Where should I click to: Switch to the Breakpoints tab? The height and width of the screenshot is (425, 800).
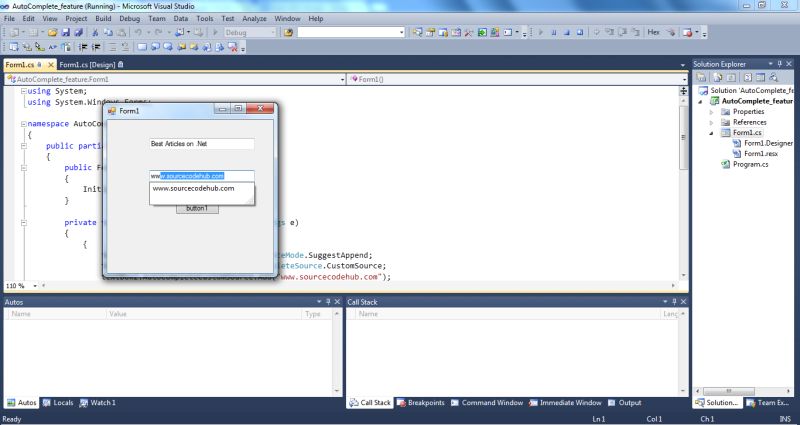[421, 403]
